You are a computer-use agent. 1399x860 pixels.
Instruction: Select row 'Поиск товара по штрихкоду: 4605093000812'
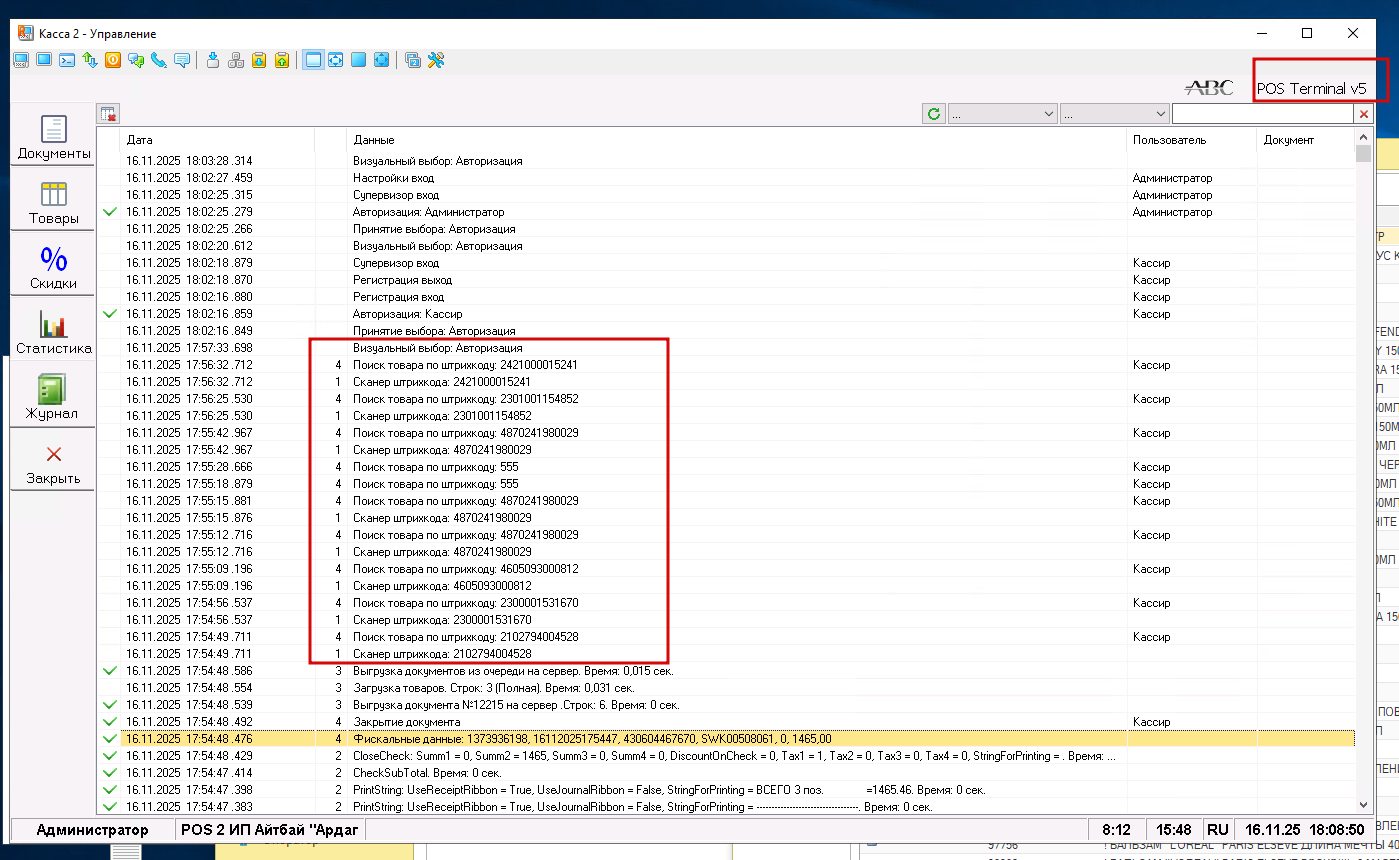click(x=727, y=569)
